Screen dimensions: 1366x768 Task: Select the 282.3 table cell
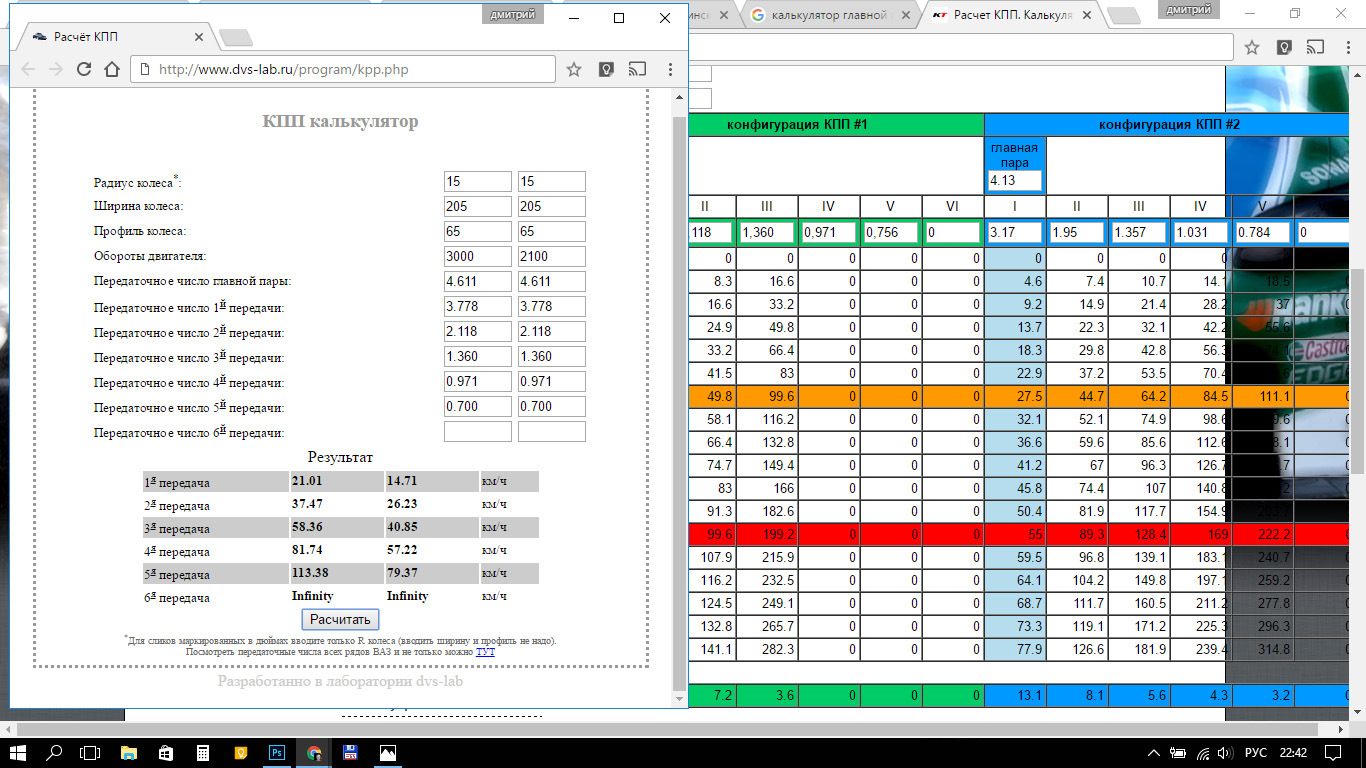[767, 650]
